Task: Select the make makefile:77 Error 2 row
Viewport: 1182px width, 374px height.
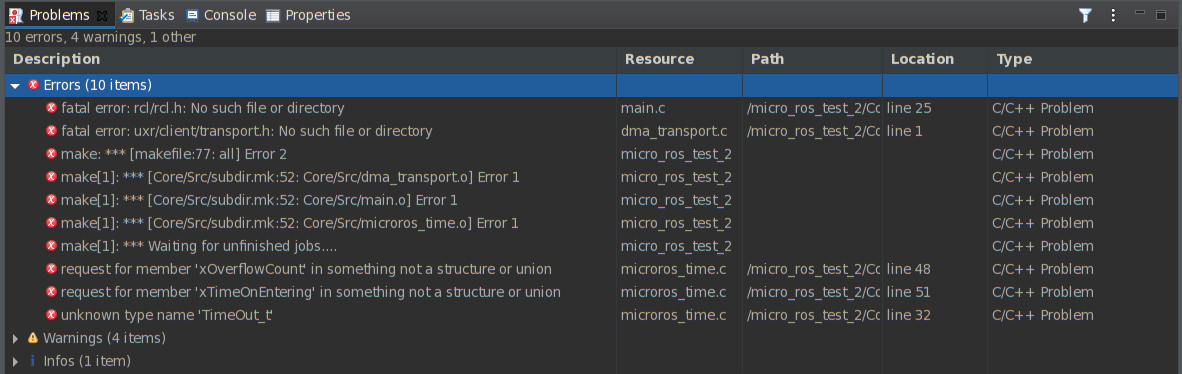Action: [591, 154]
